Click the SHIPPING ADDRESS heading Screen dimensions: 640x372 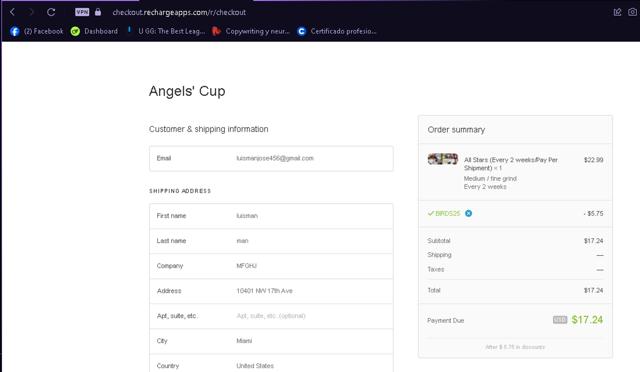(180, 191)
